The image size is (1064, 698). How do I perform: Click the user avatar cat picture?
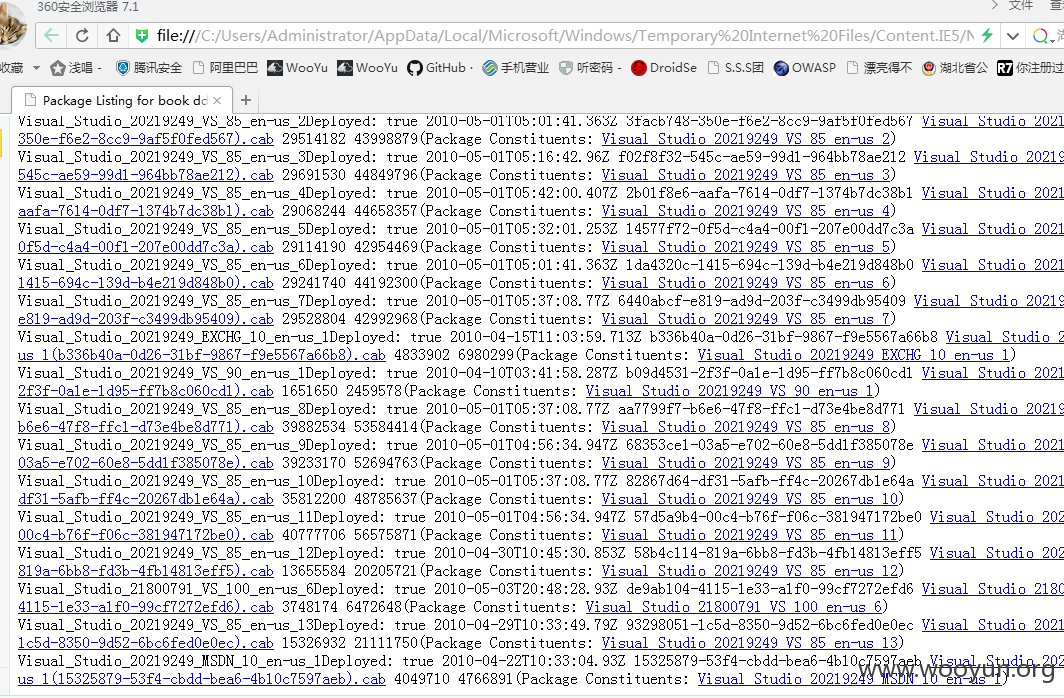(12, 24)
